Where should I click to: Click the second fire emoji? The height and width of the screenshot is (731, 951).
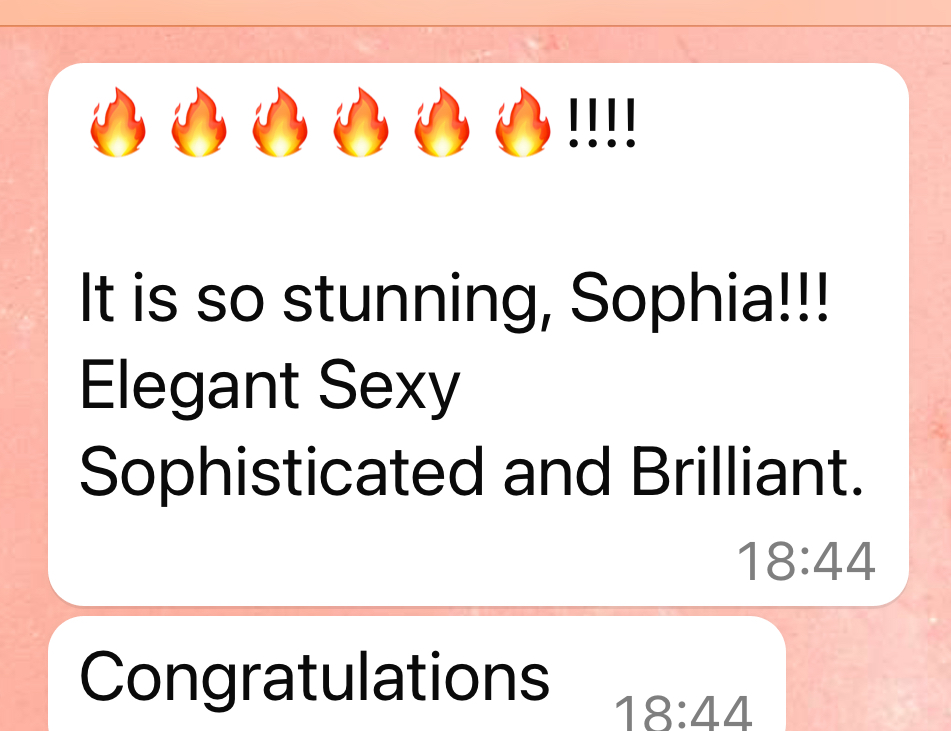[x=199, y=122]
